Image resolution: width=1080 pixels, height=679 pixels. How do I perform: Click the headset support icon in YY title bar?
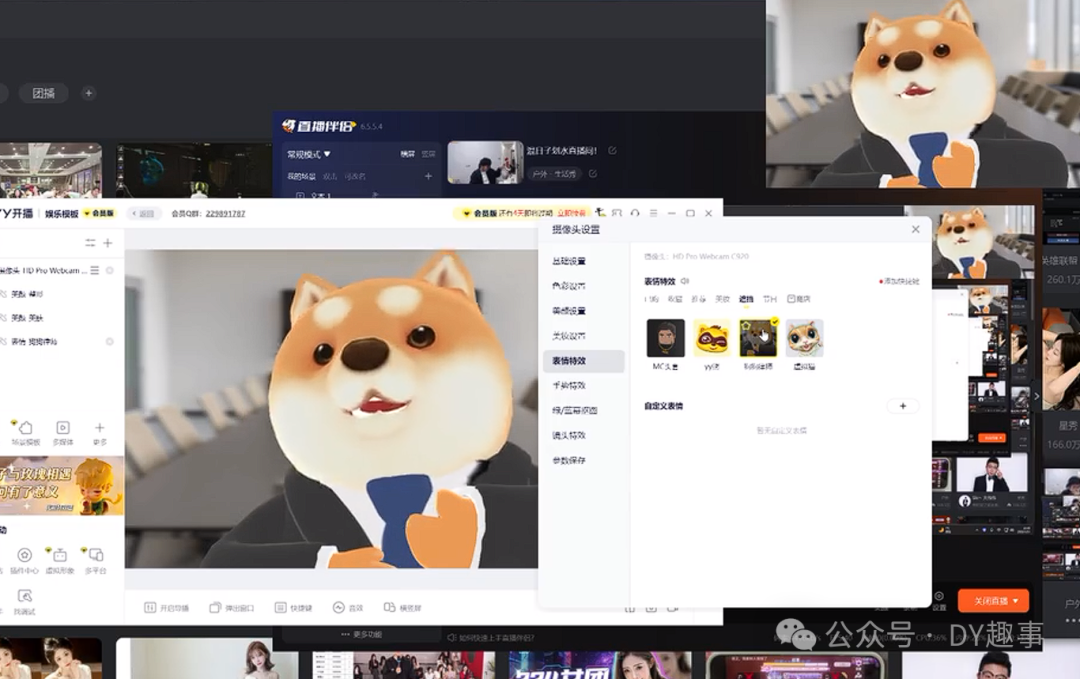point(635,213)
